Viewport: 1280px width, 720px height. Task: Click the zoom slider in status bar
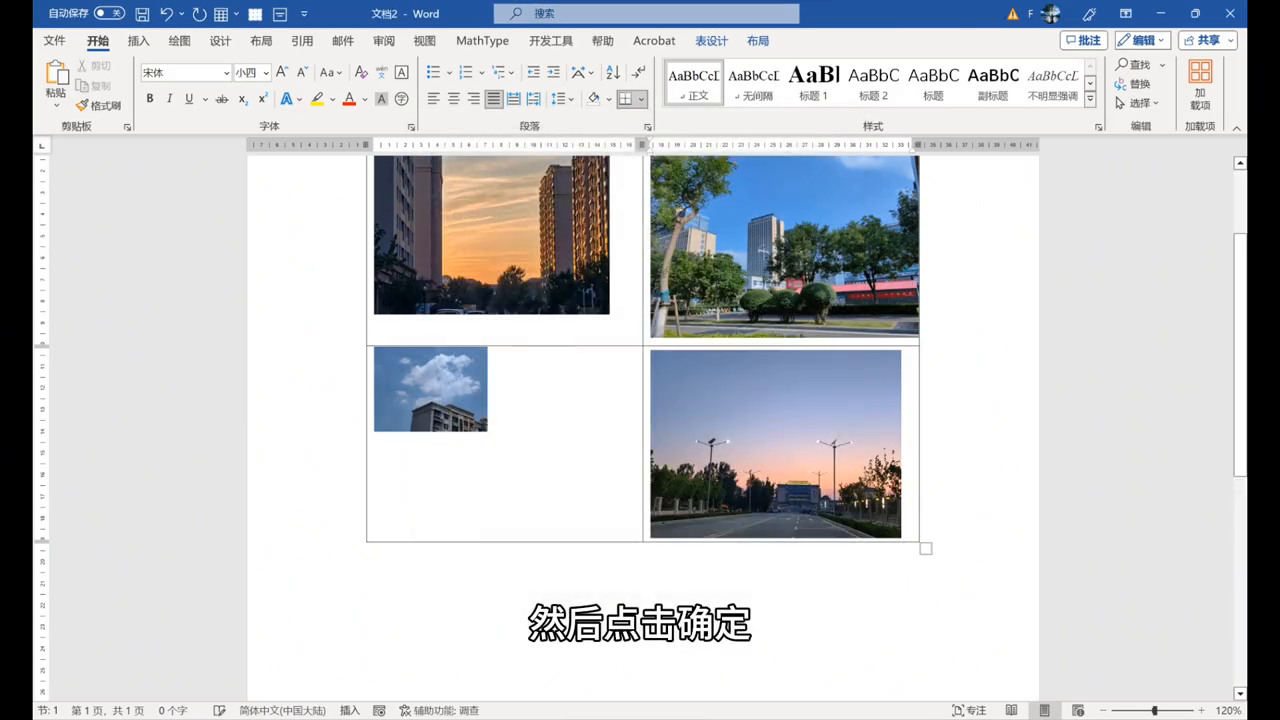[x=1155, y=710]
